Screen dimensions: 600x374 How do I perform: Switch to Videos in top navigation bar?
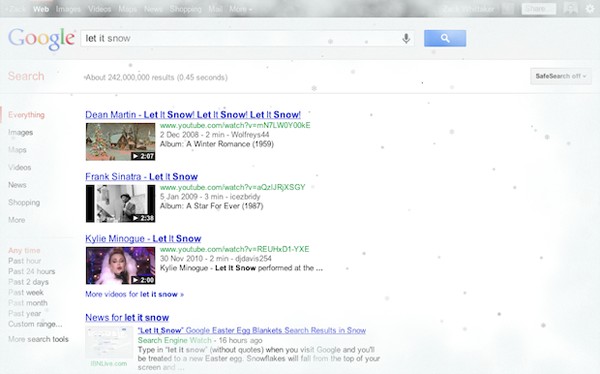[x=99, y=9]
